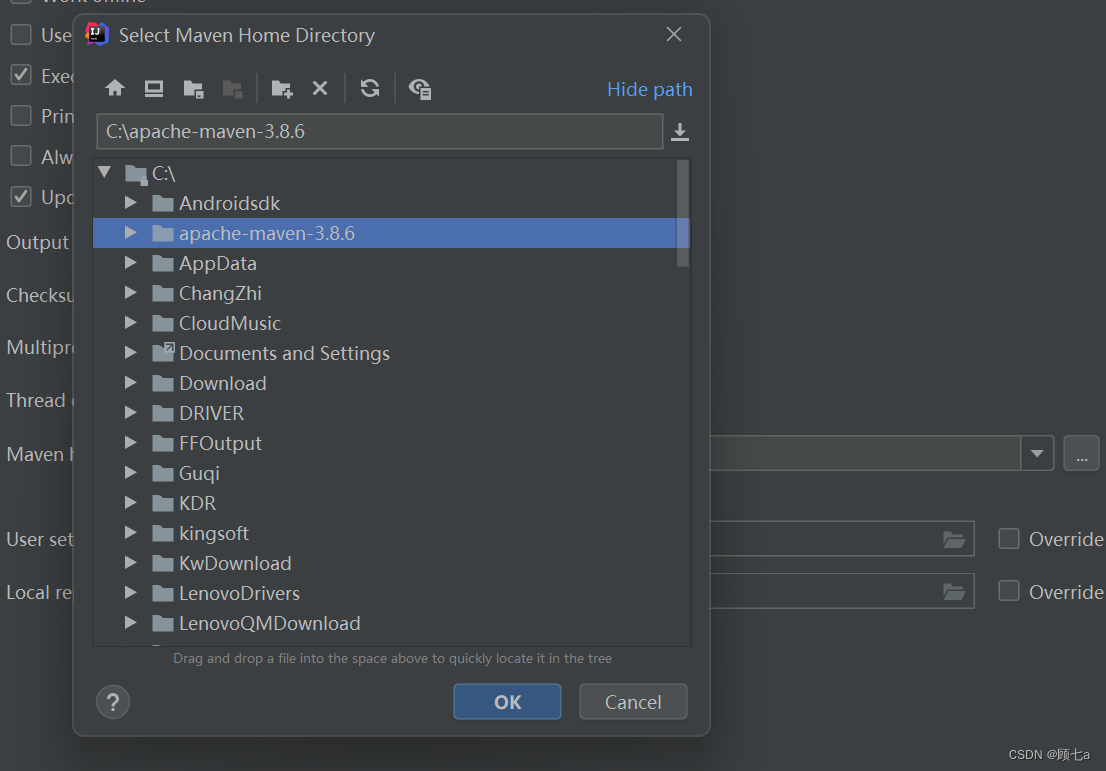Viewport: 1106px width, 771px height.
Task: Open the help question mark button
Action: point(113,702)
